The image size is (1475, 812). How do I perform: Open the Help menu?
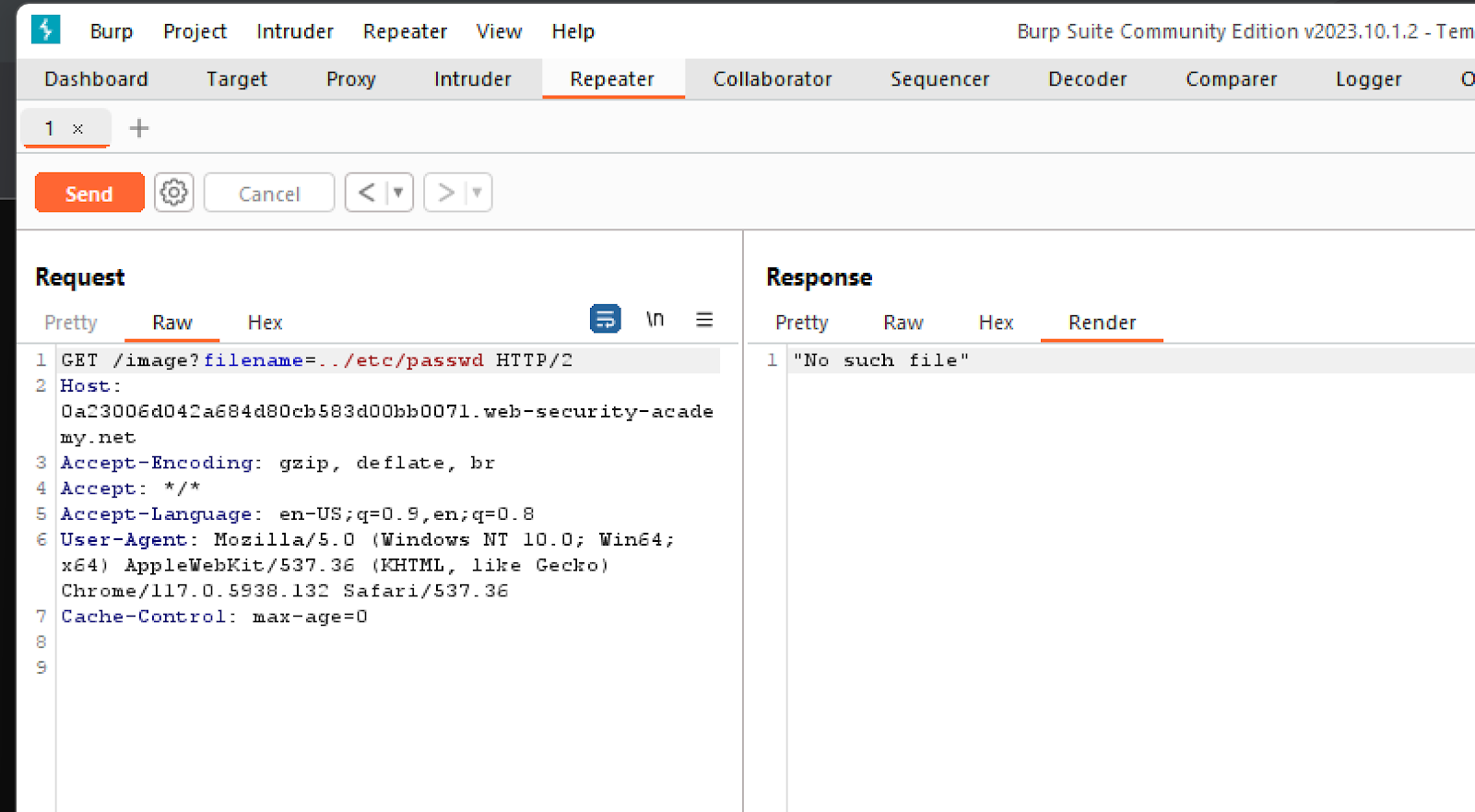tap(572, 31)
